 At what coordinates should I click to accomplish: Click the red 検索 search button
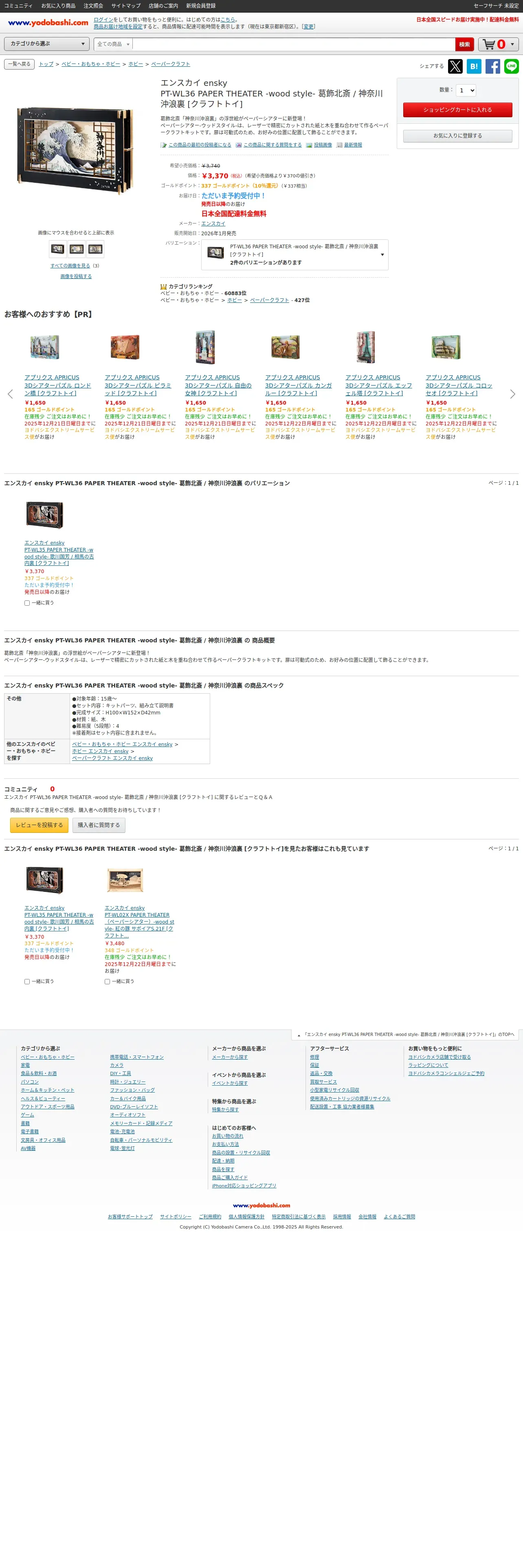point(465,44)
